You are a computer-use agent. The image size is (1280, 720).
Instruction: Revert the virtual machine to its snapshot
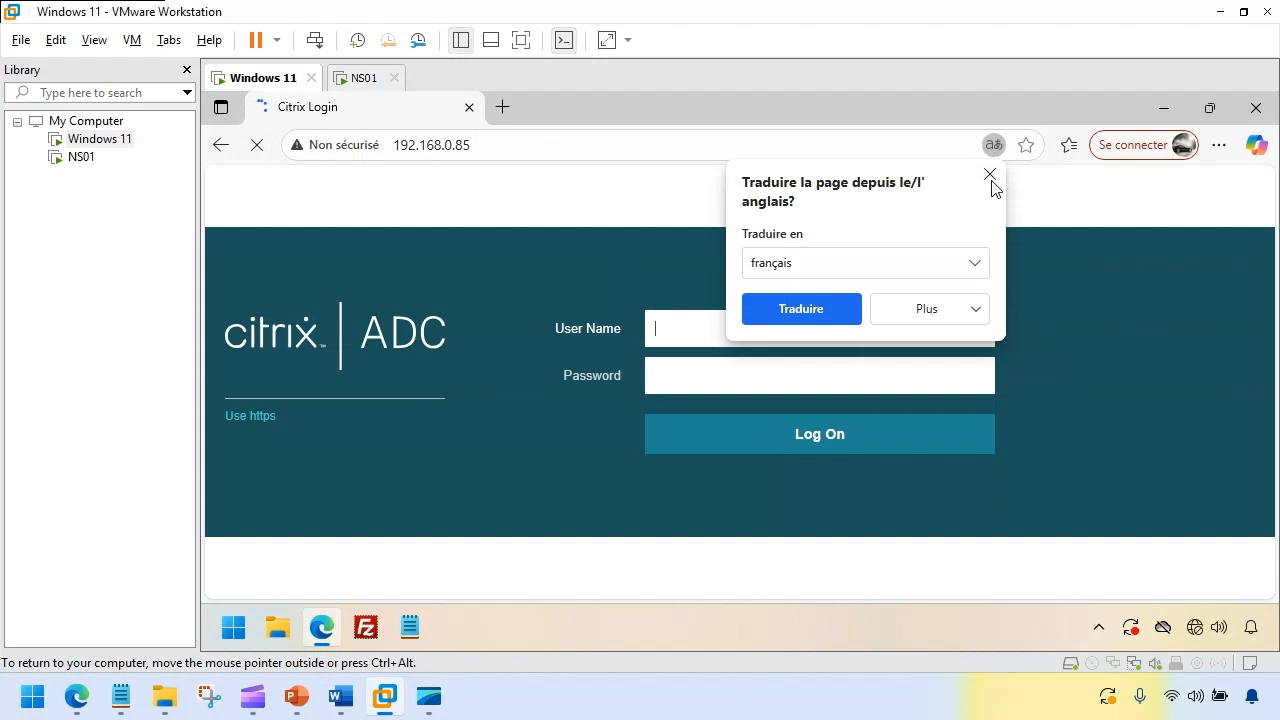(388, 40)
